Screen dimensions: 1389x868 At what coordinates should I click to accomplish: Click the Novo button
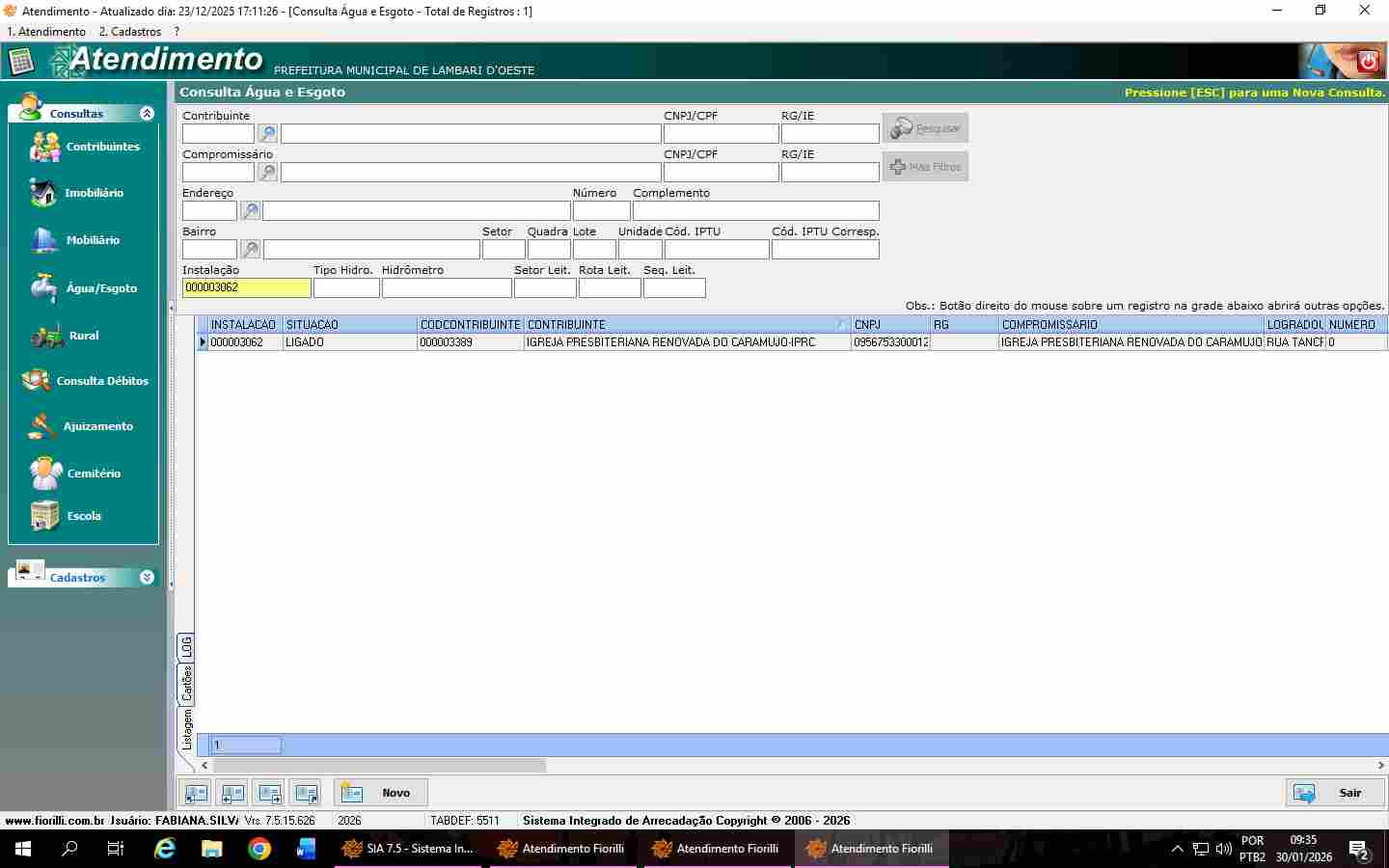(x=381, y=793)
